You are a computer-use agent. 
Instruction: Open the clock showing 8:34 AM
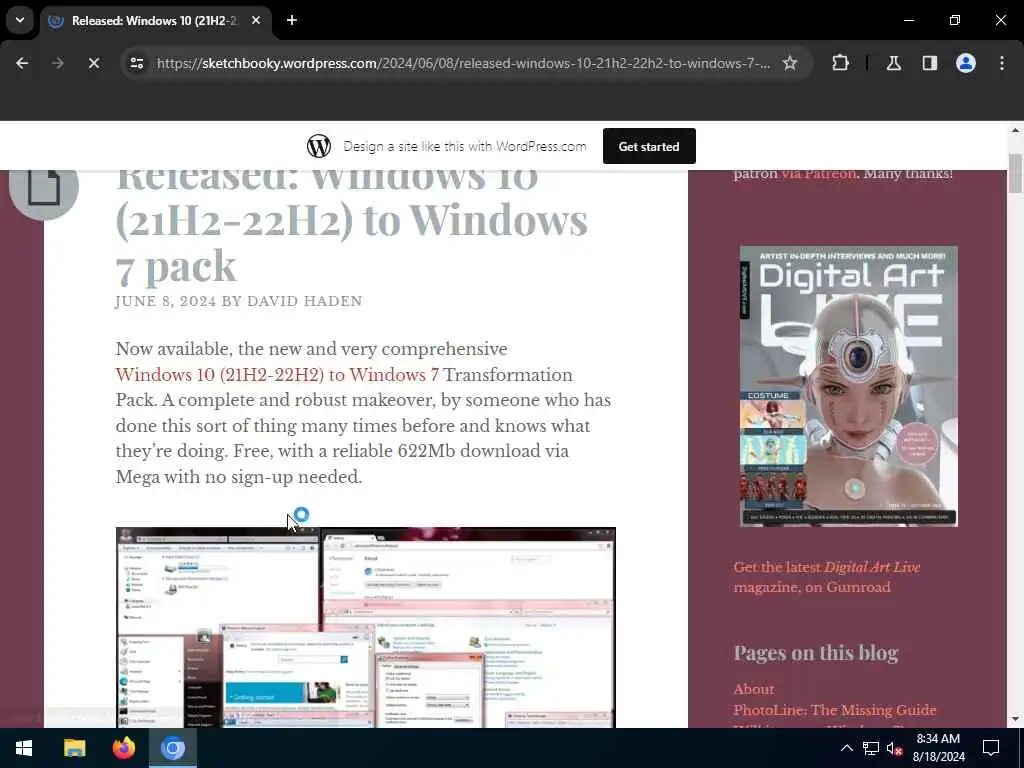pos(938,748)
